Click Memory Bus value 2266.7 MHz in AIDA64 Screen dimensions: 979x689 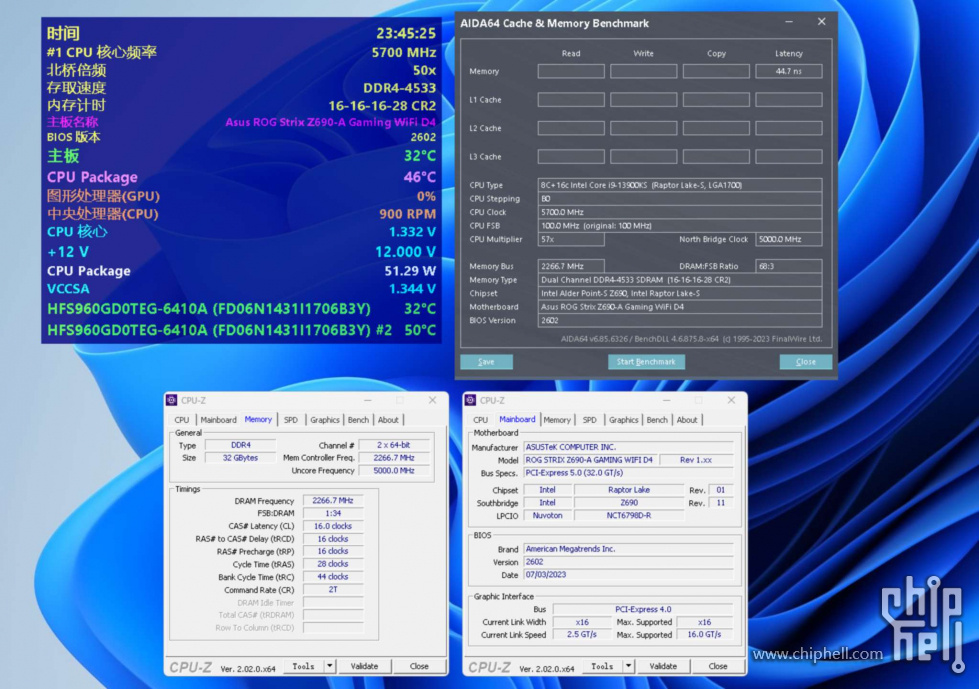(571, 266)
